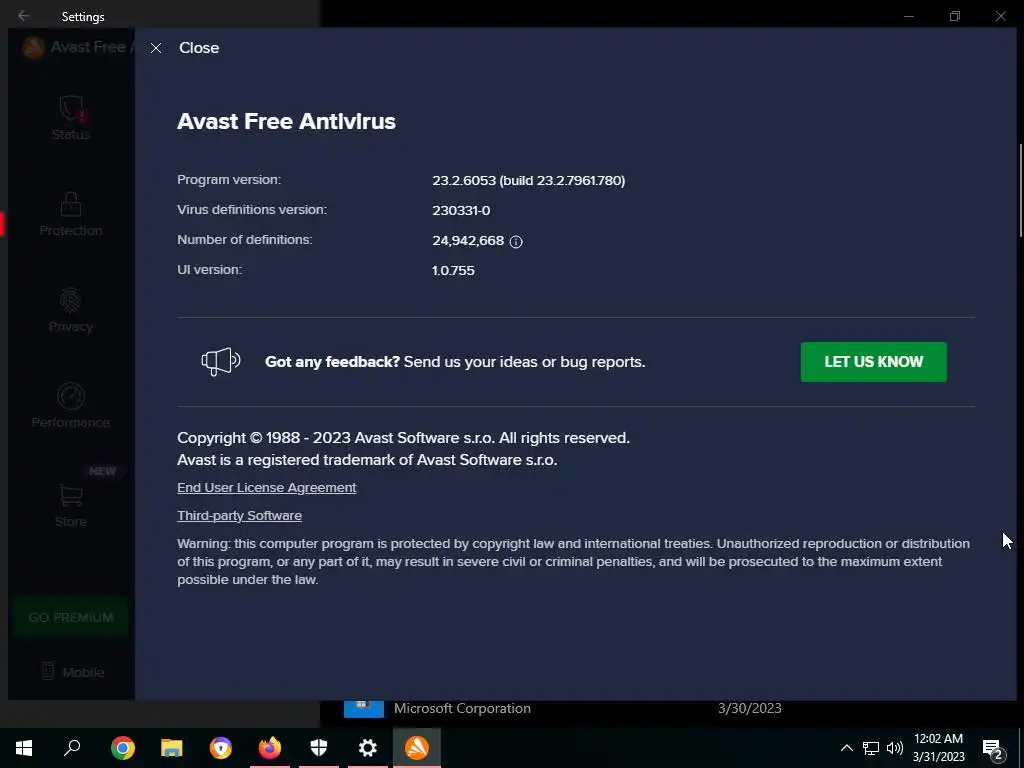
Task: Open the Protection section in Avast sidebar
Action: (71, 214)
